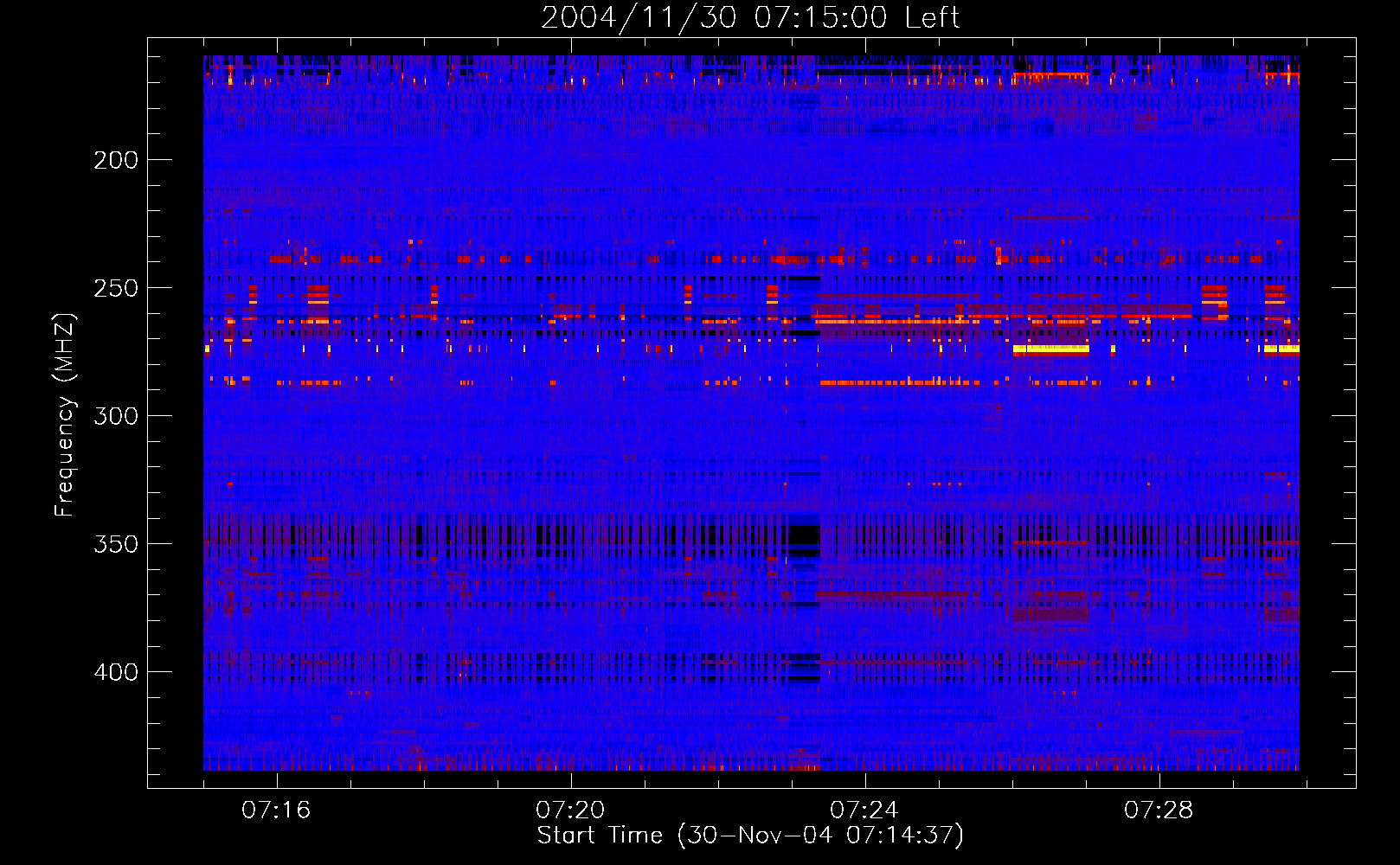Select the 300 frequency axis label
The image size is (1400, 865).
(116, 416)
